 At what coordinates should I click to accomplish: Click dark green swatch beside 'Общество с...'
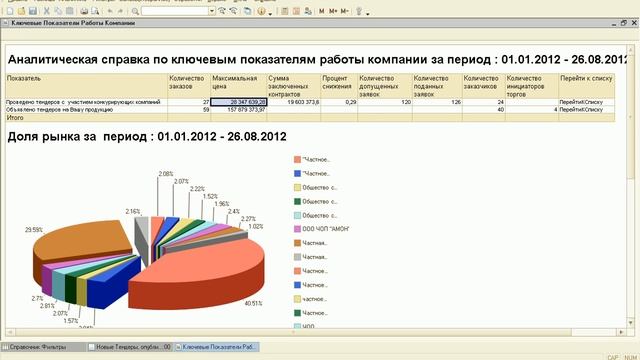pos(297,201)
